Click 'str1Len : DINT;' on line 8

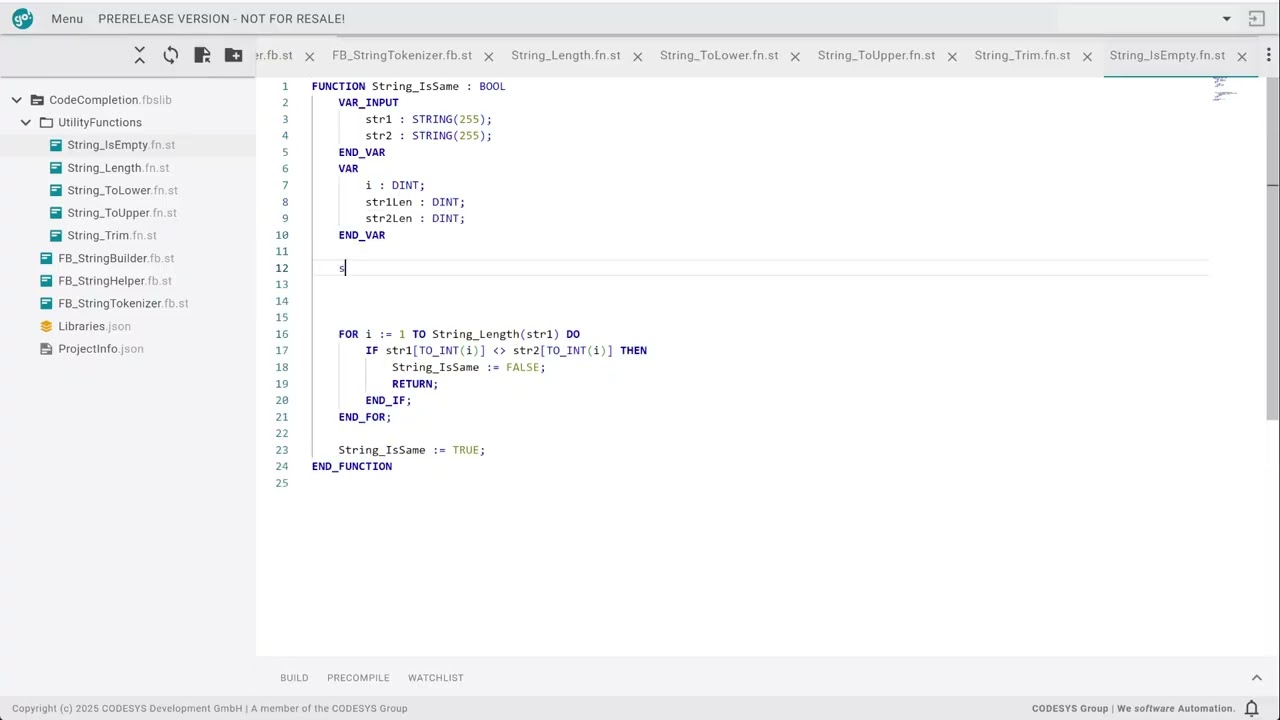tap(415, 202)
